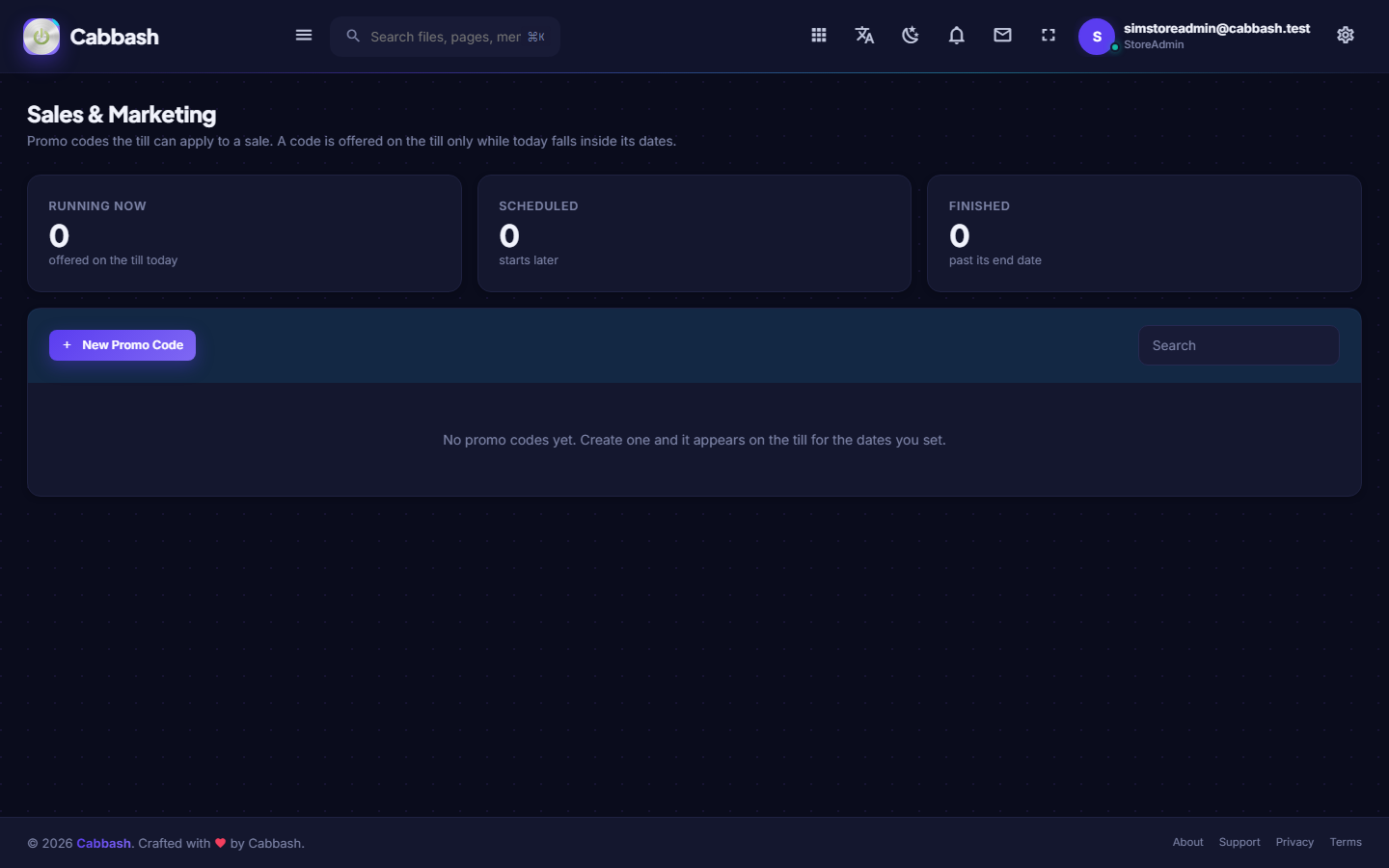Open the mail messages icon
1389x868 pixels.
pyautogui.click(x=1003, y=36)
